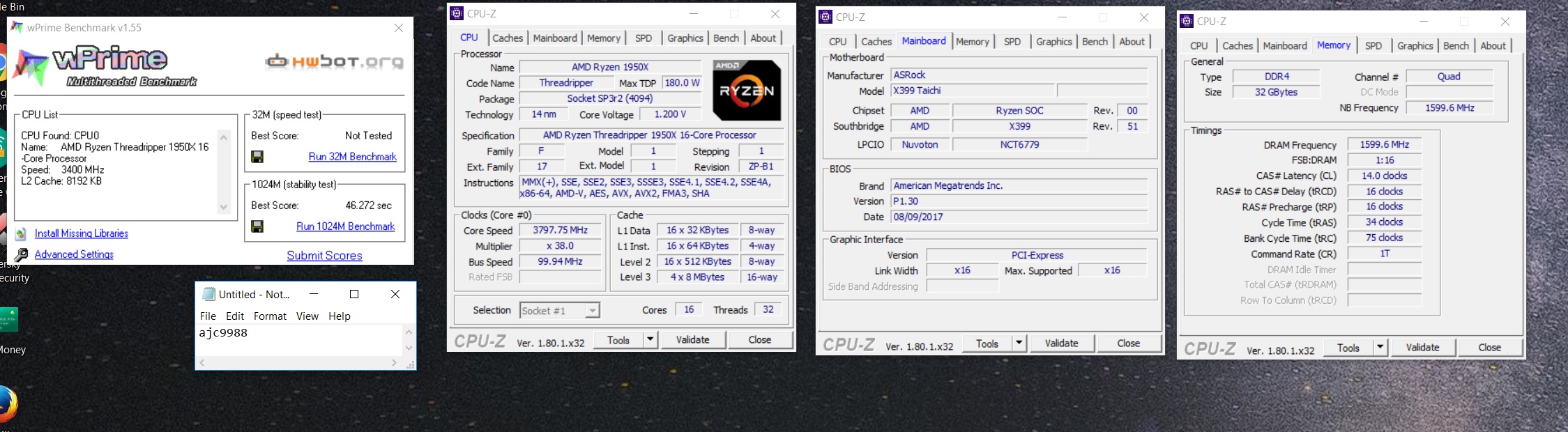The height and width of the screenshot is (432, 1568).
Task: Click the HWBOT.org logo in wPrime
Action: [x=335, y=62]
